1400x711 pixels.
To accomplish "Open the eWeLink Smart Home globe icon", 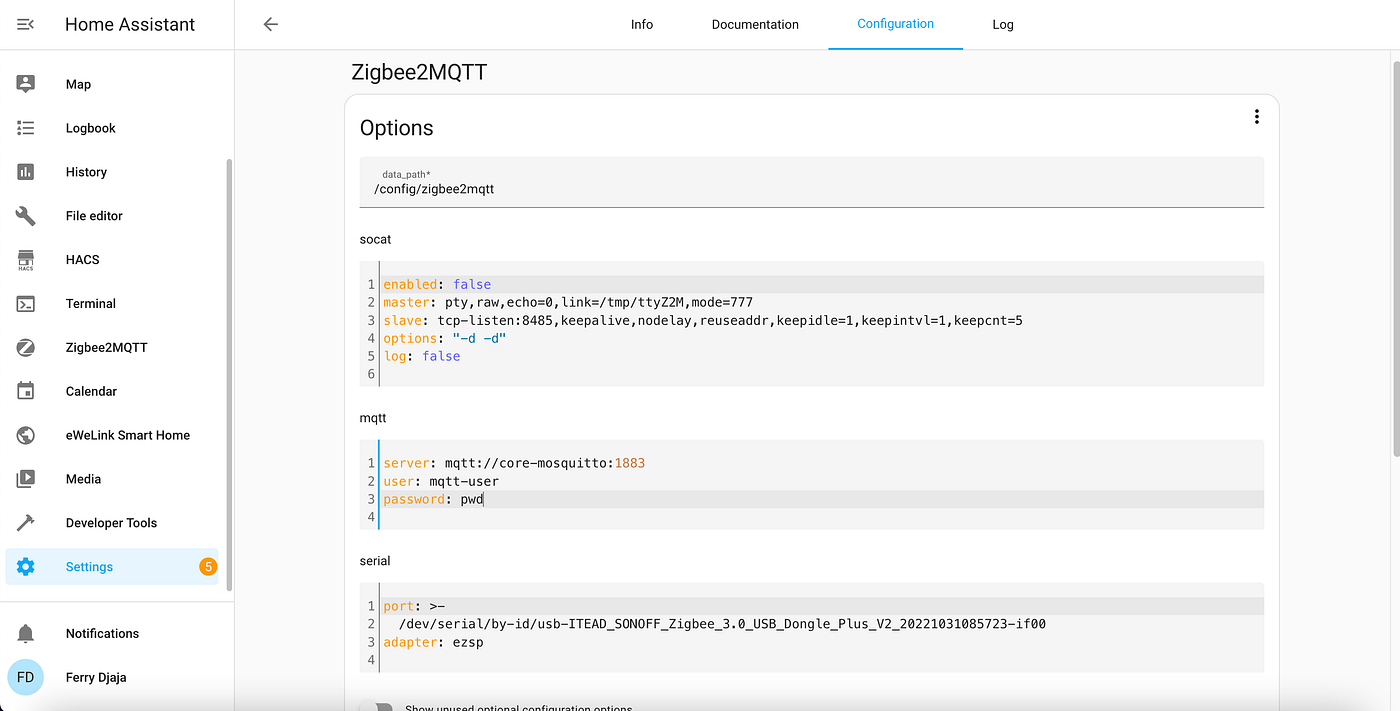I will [26, 435].
